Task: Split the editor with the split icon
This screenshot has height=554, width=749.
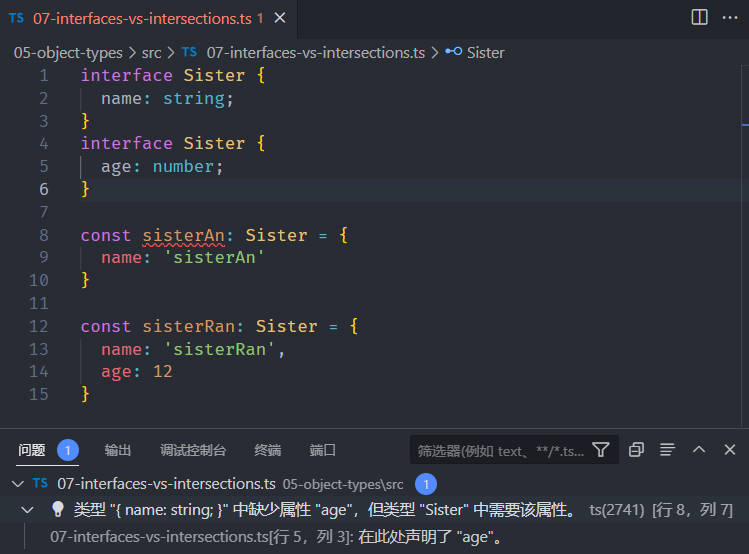Action: [x=699, y=18]
